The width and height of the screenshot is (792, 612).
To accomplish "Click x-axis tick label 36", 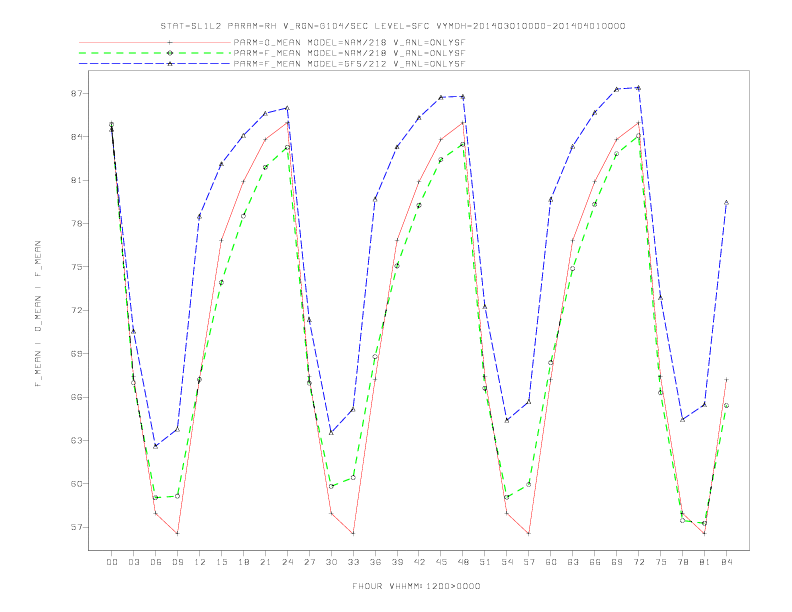I will (x=375, y=562).
